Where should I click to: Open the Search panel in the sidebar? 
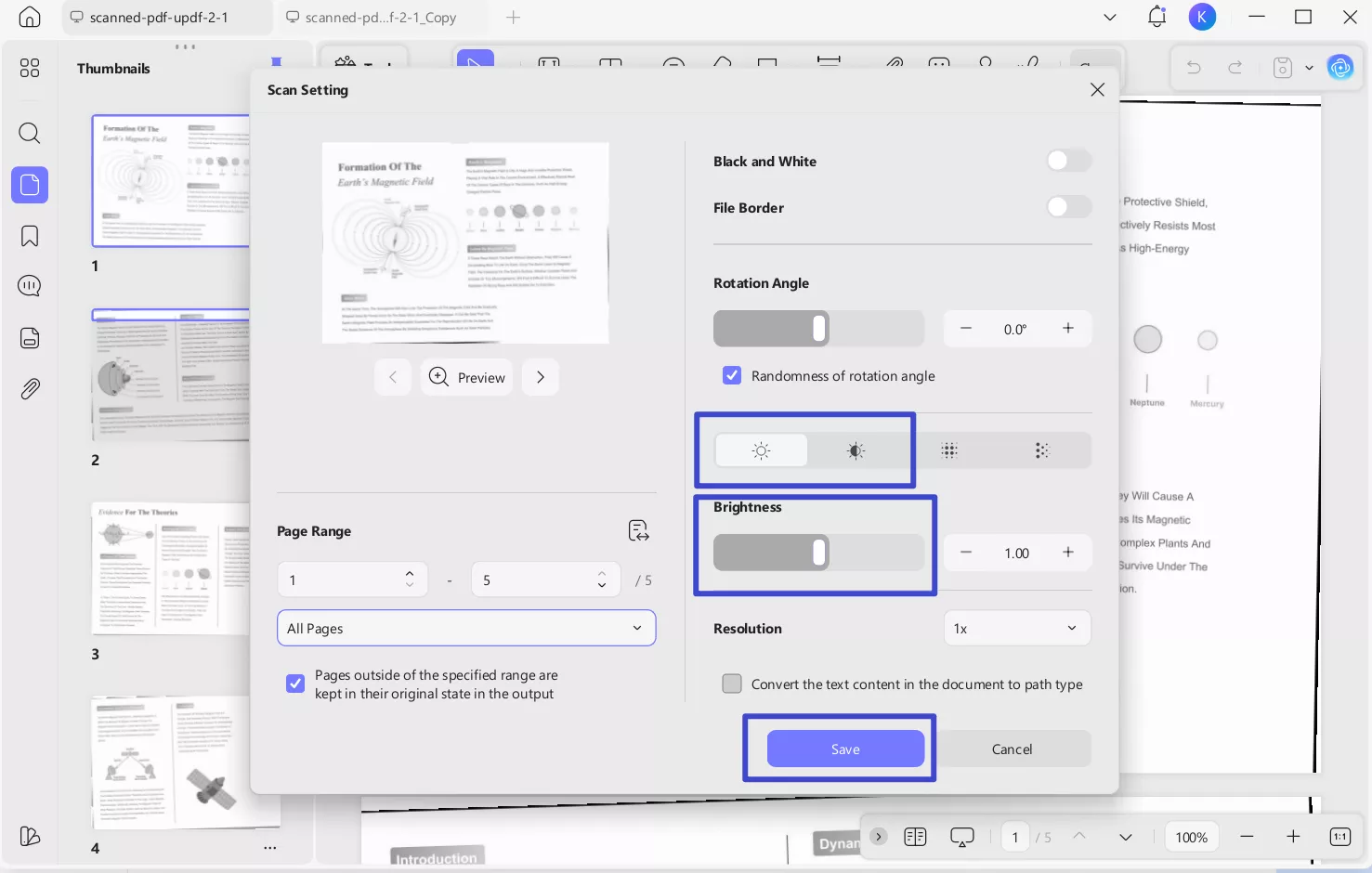[x=29, y=133]
